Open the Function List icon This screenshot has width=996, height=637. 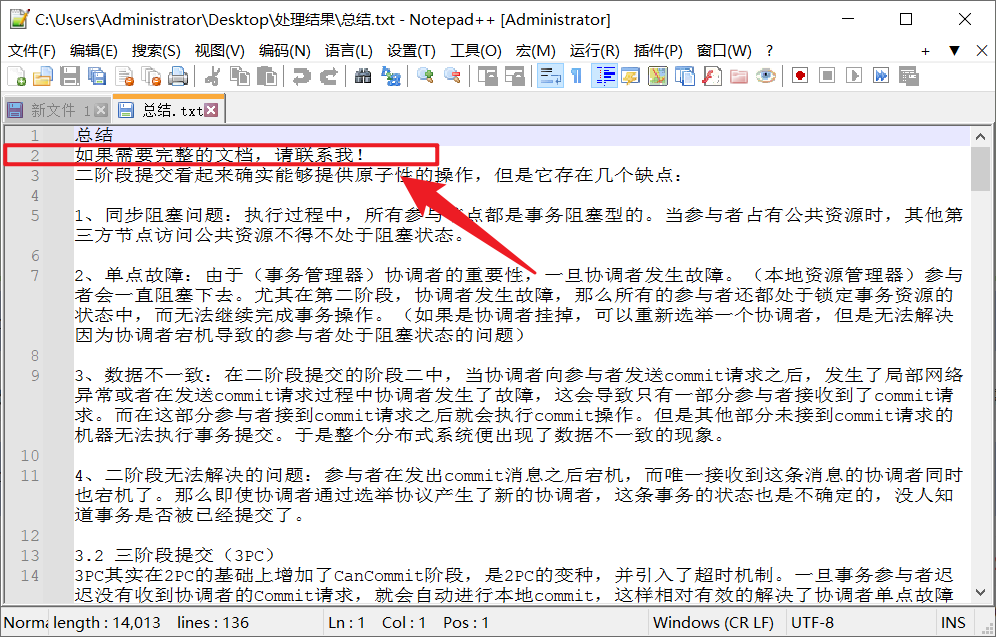(712, 76)
